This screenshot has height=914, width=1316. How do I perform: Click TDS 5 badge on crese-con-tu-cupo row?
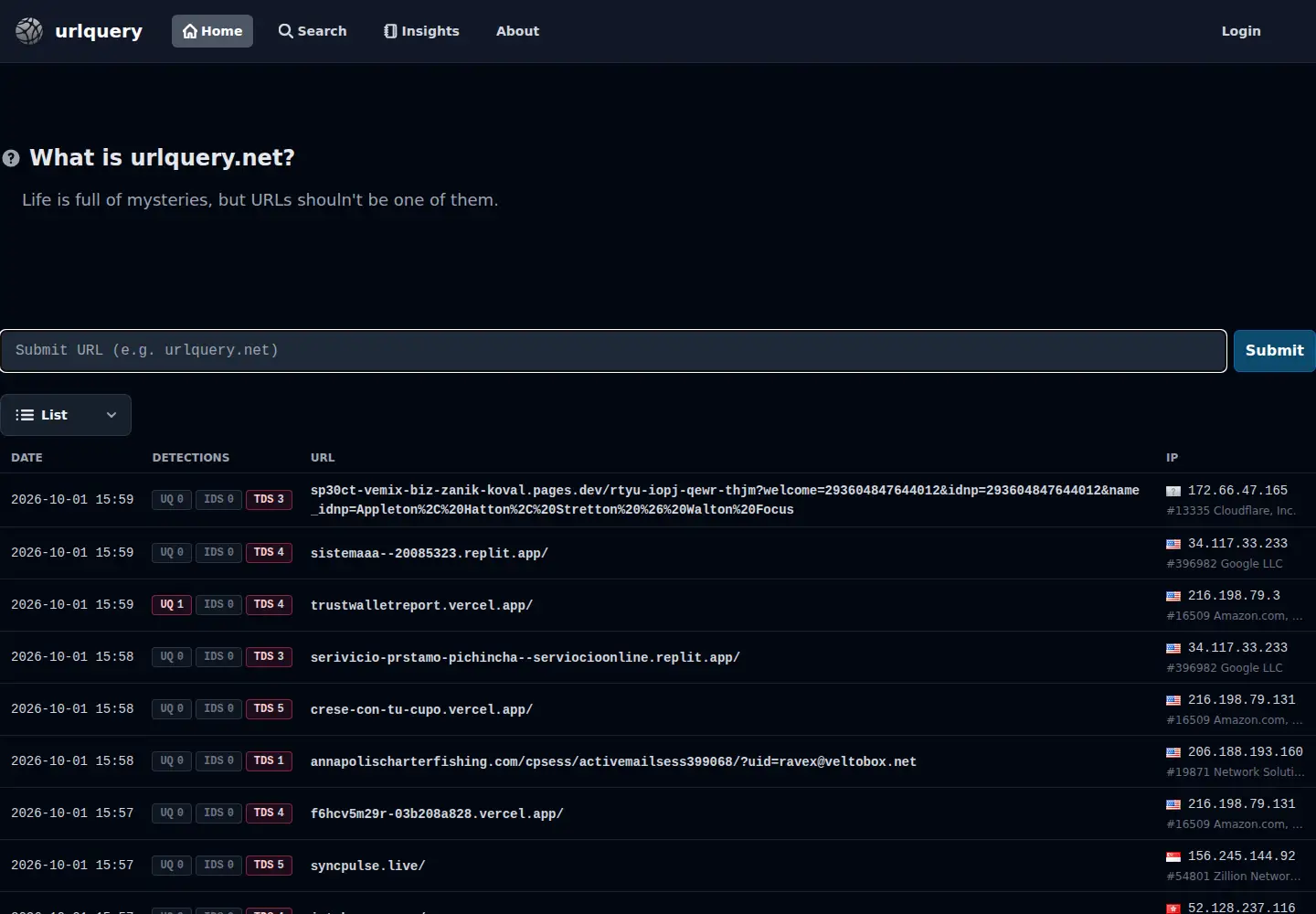point(269,709)
